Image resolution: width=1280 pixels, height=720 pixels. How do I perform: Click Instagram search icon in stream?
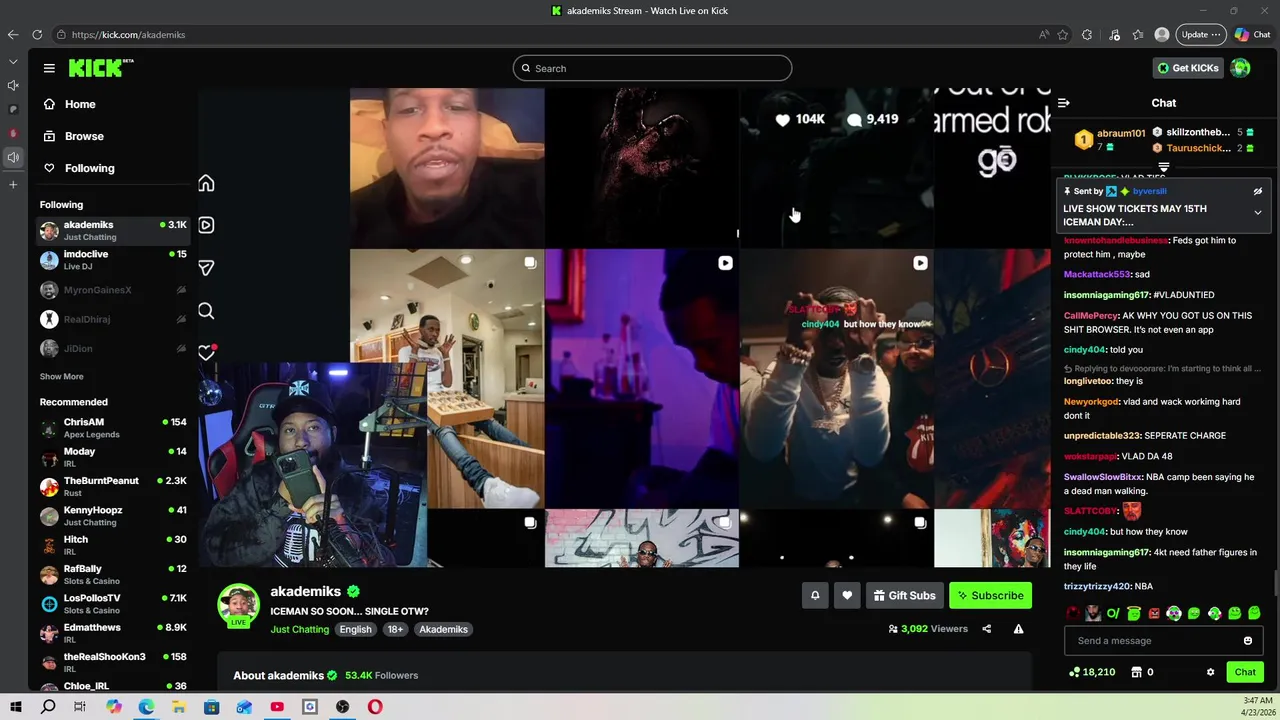click(206, 311)
